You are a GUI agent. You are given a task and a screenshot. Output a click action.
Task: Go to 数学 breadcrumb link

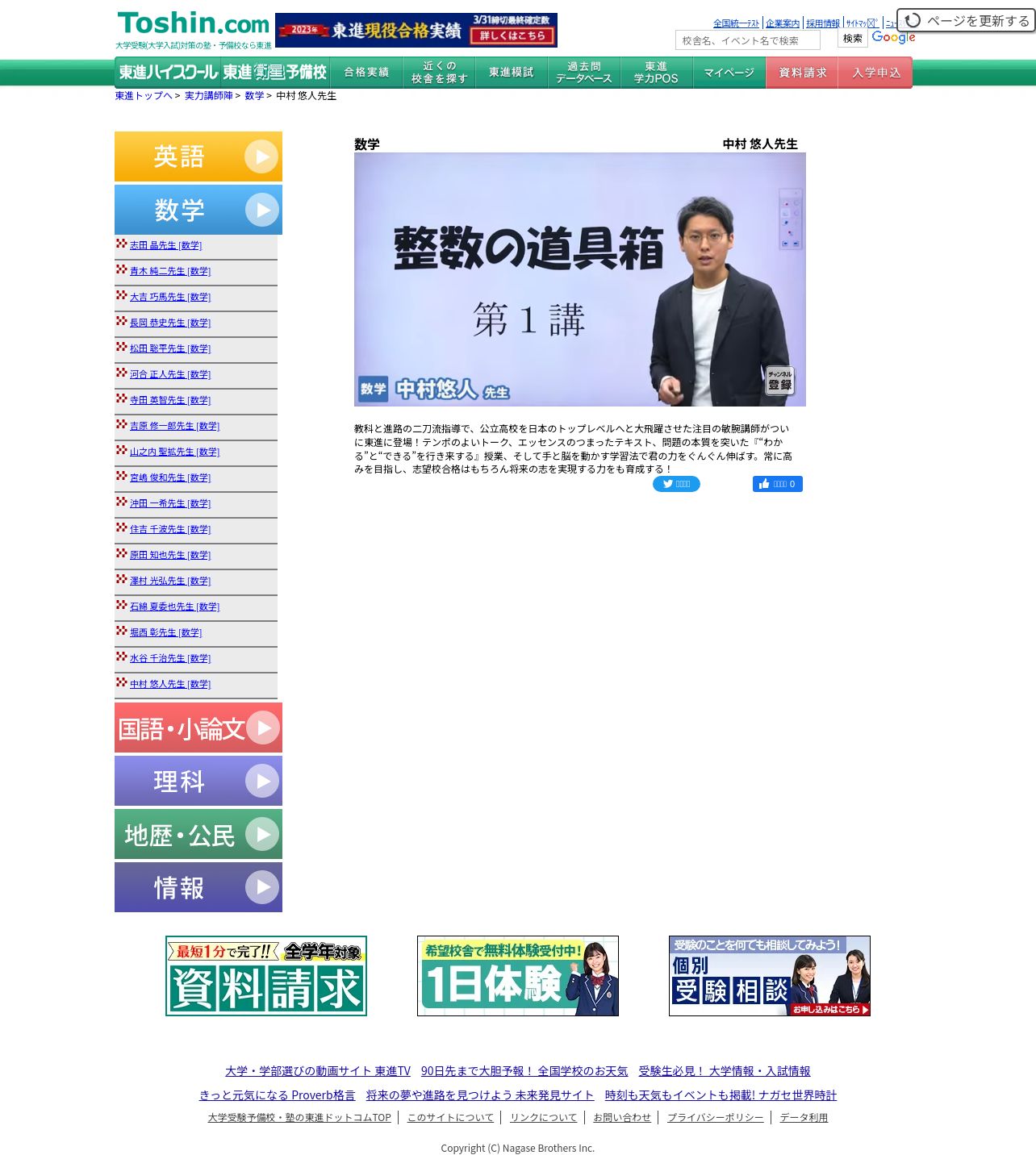(254, 96)
